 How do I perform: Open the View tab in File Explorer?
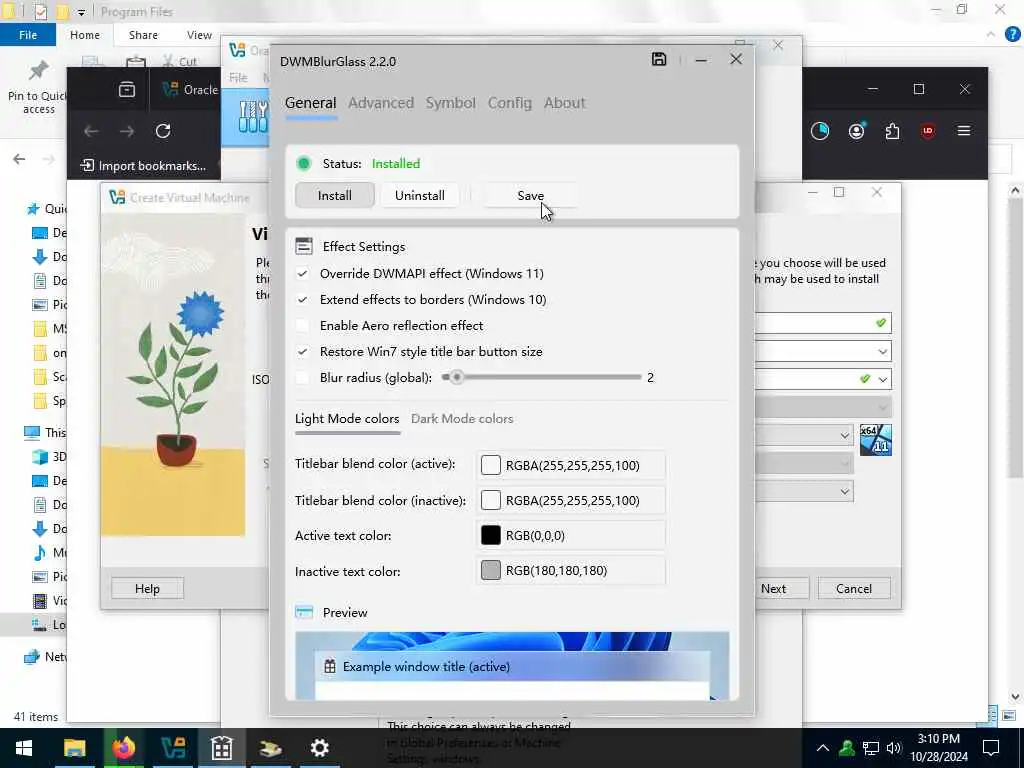pos(199,35)
